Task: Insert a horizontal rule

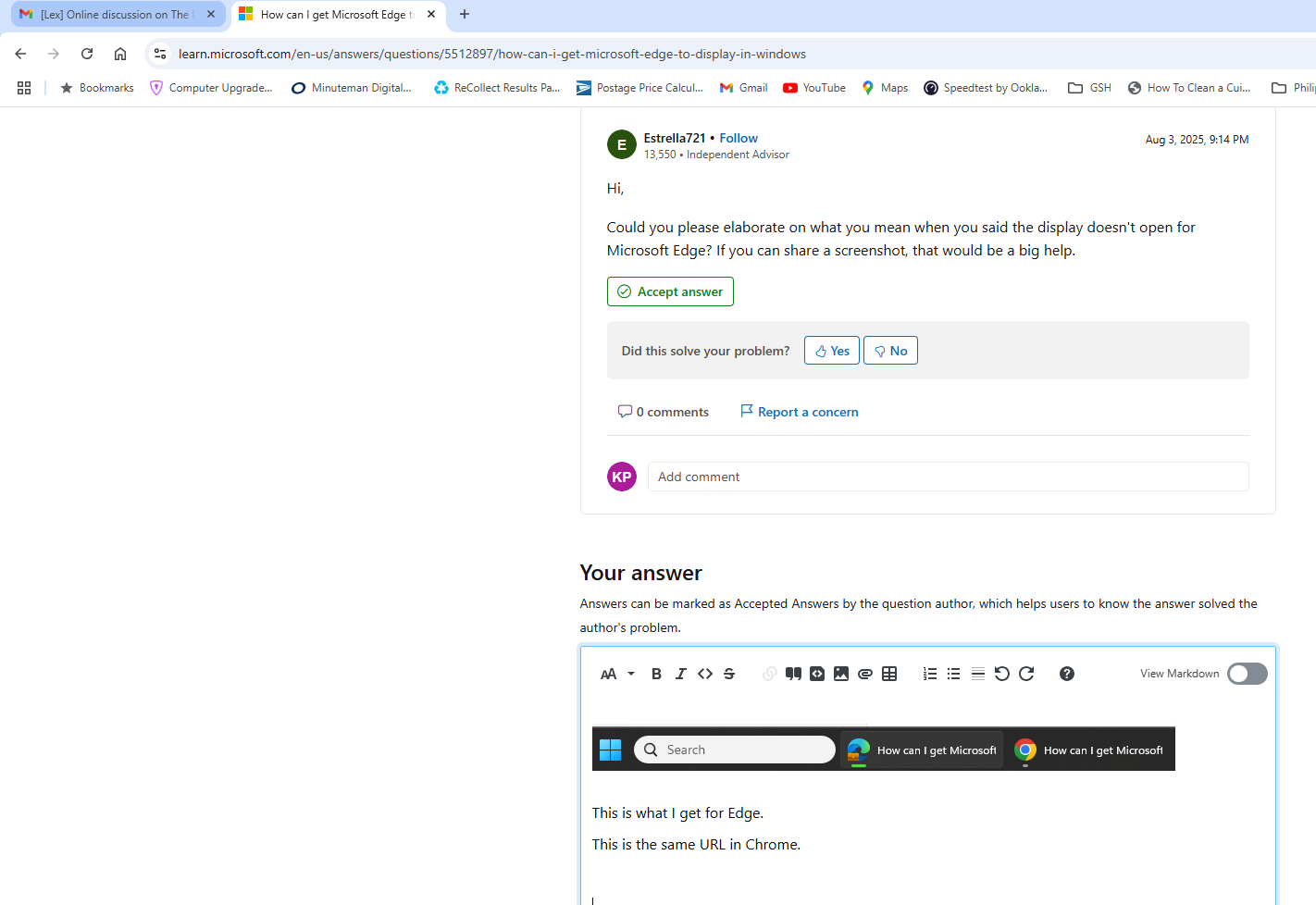Action: pyautogui.click(x=977, y=674)
